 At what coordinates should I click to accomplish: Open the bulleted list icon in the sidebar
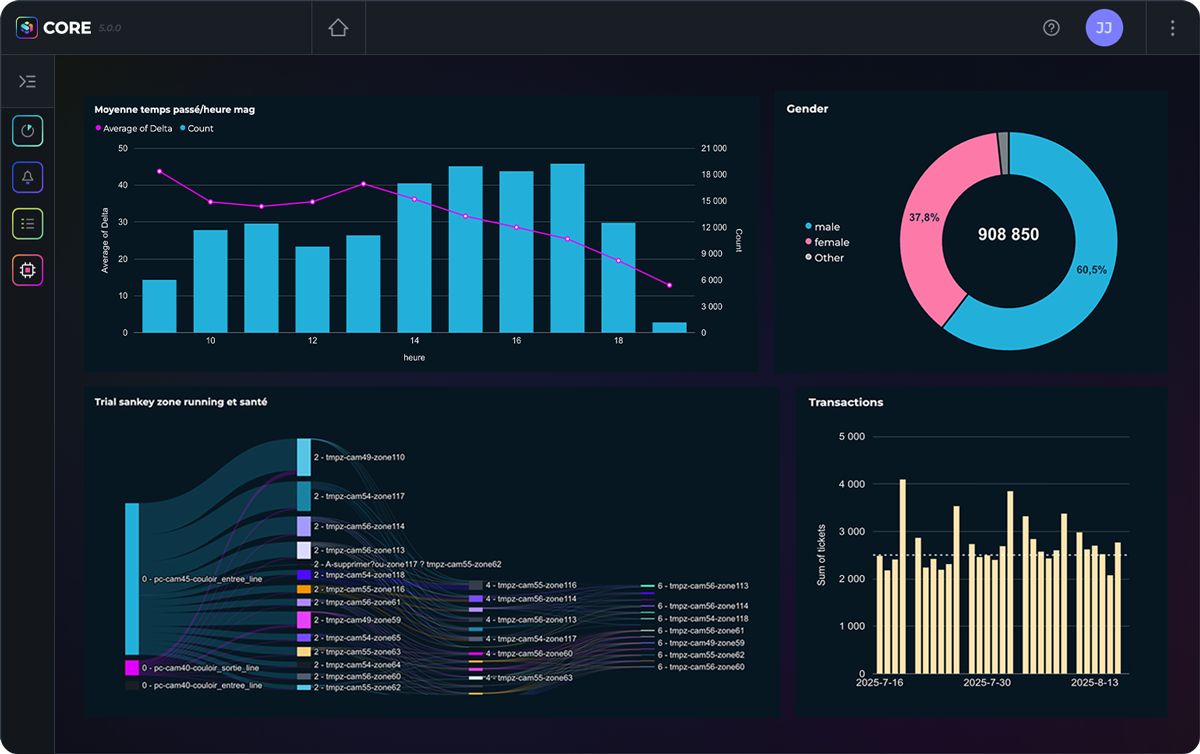tap(27, 224)
